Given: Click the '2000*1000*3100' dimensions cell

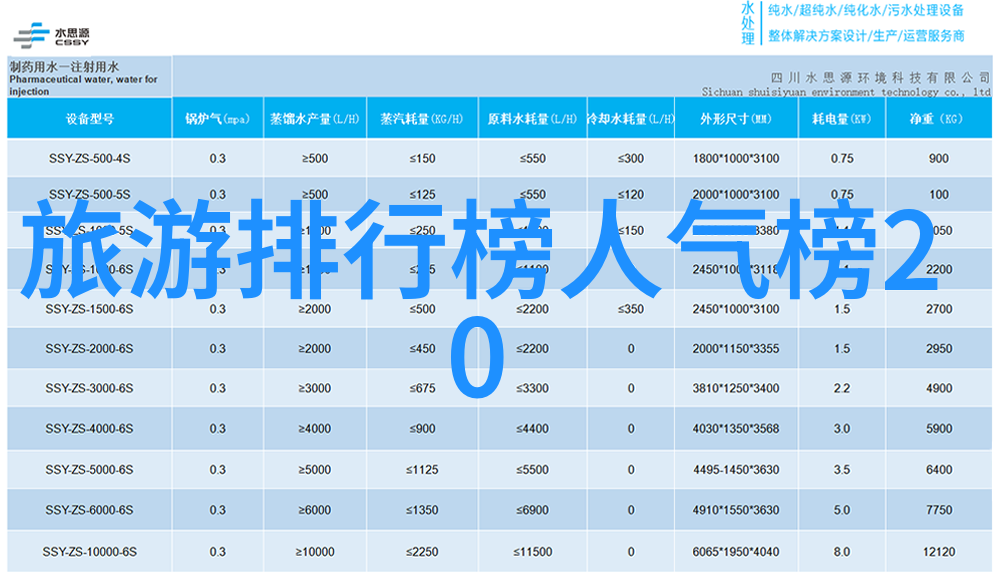Looking at the screenshot, I should [736, 194].
